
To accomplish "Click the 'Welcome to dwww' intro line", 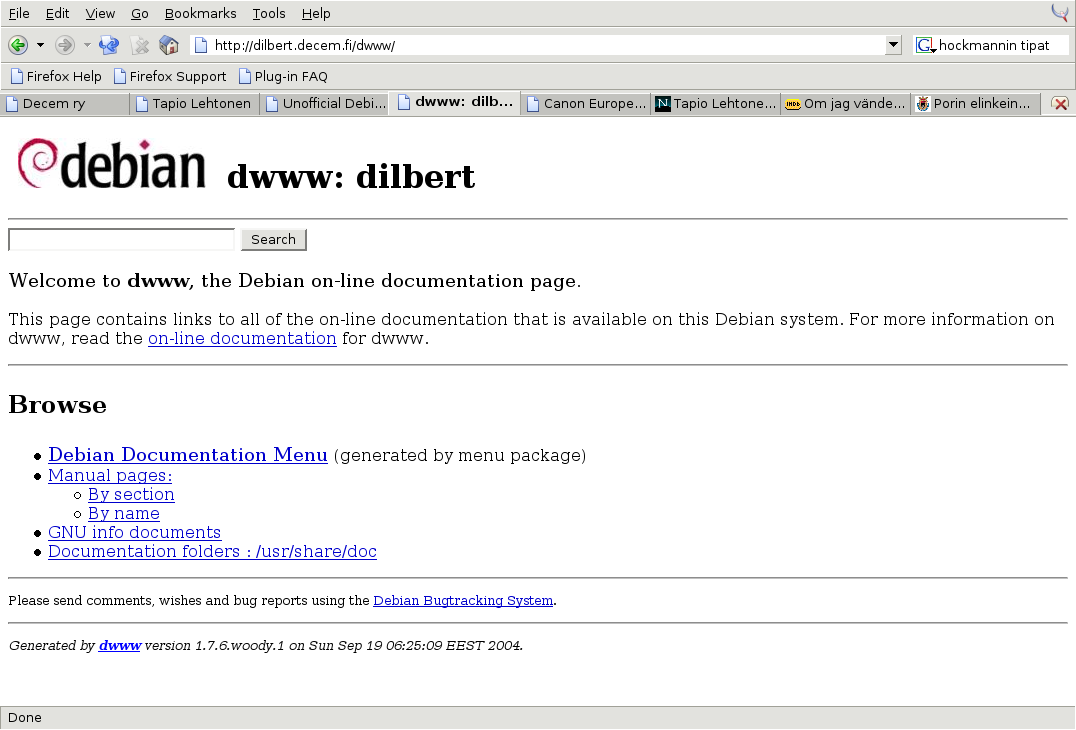I will pos(295,281).
